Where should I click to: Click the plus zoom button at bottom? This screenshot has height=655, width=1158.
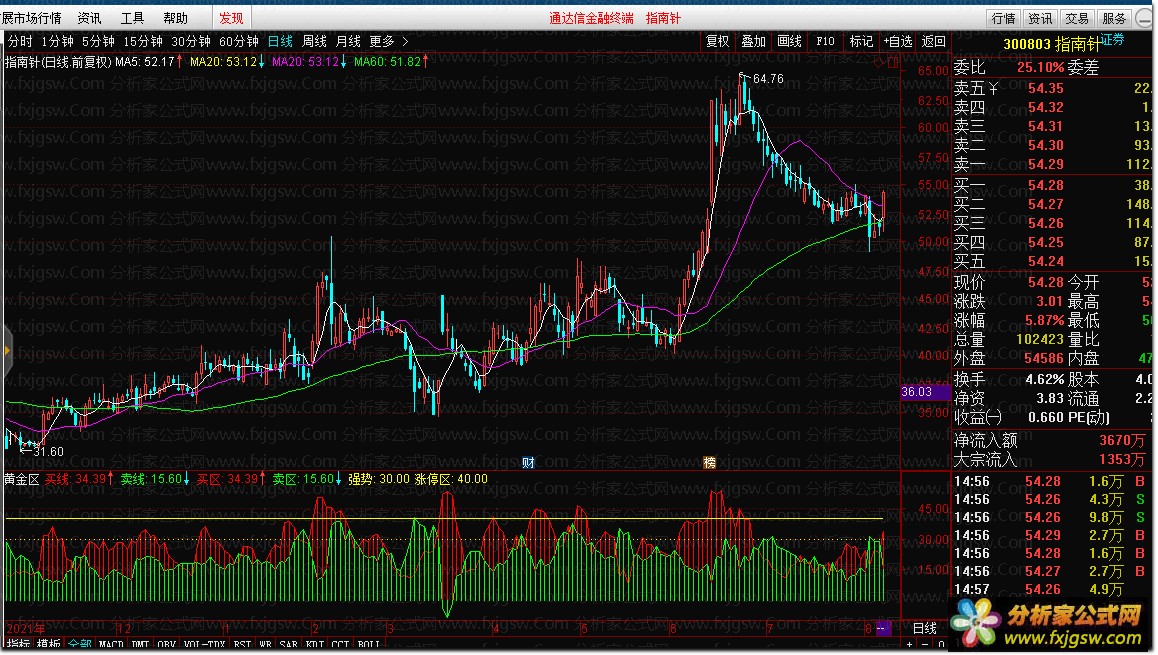point(909,645)
